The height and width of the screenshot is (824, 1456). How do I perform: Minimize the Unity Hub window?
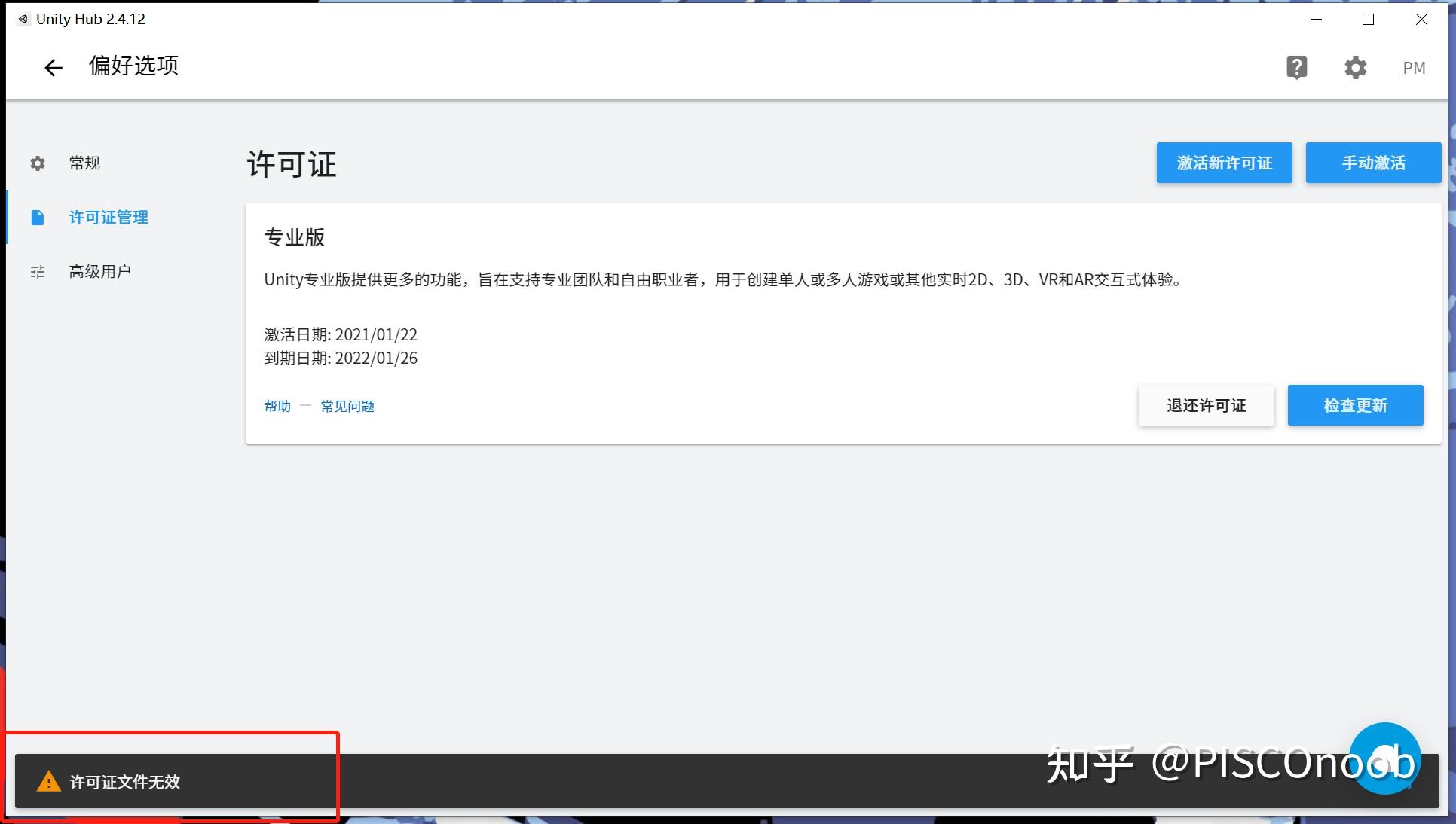tap(1317, 19)
